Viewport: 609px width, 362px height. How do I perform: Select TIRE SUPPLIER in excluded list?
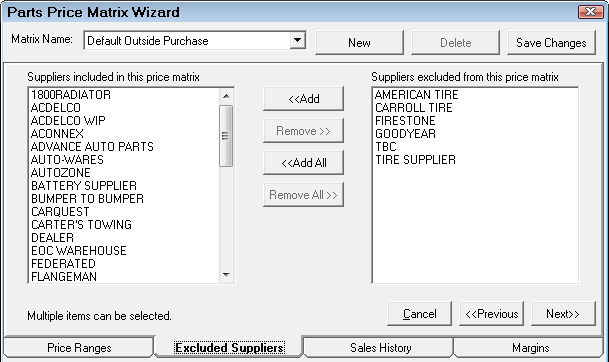coord(475,160)
